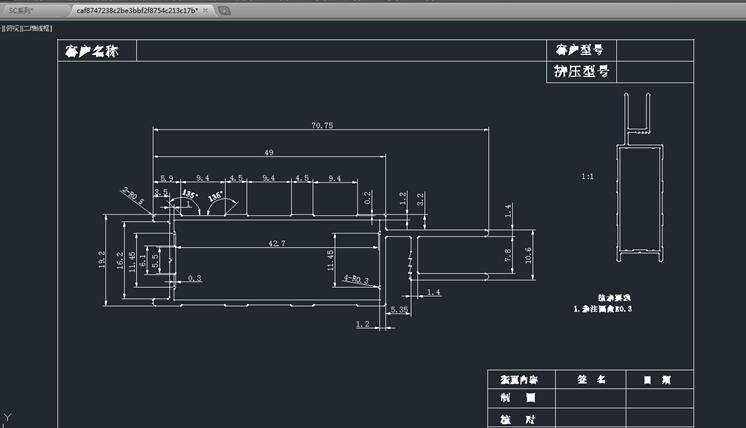The width and height of the screenshot is (746, 428).
Task: Click the 日期 header cell
Action: click(x=659, y=379)
